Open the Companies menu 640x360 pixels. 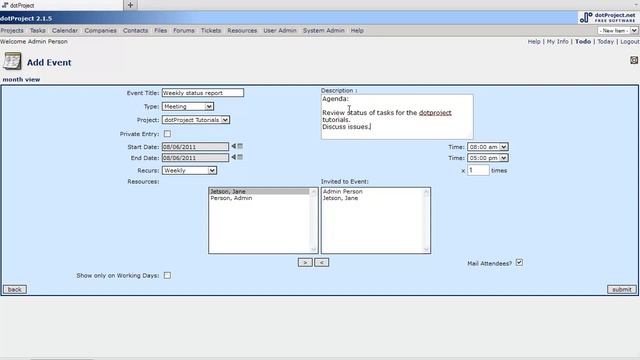coord(100,31)
